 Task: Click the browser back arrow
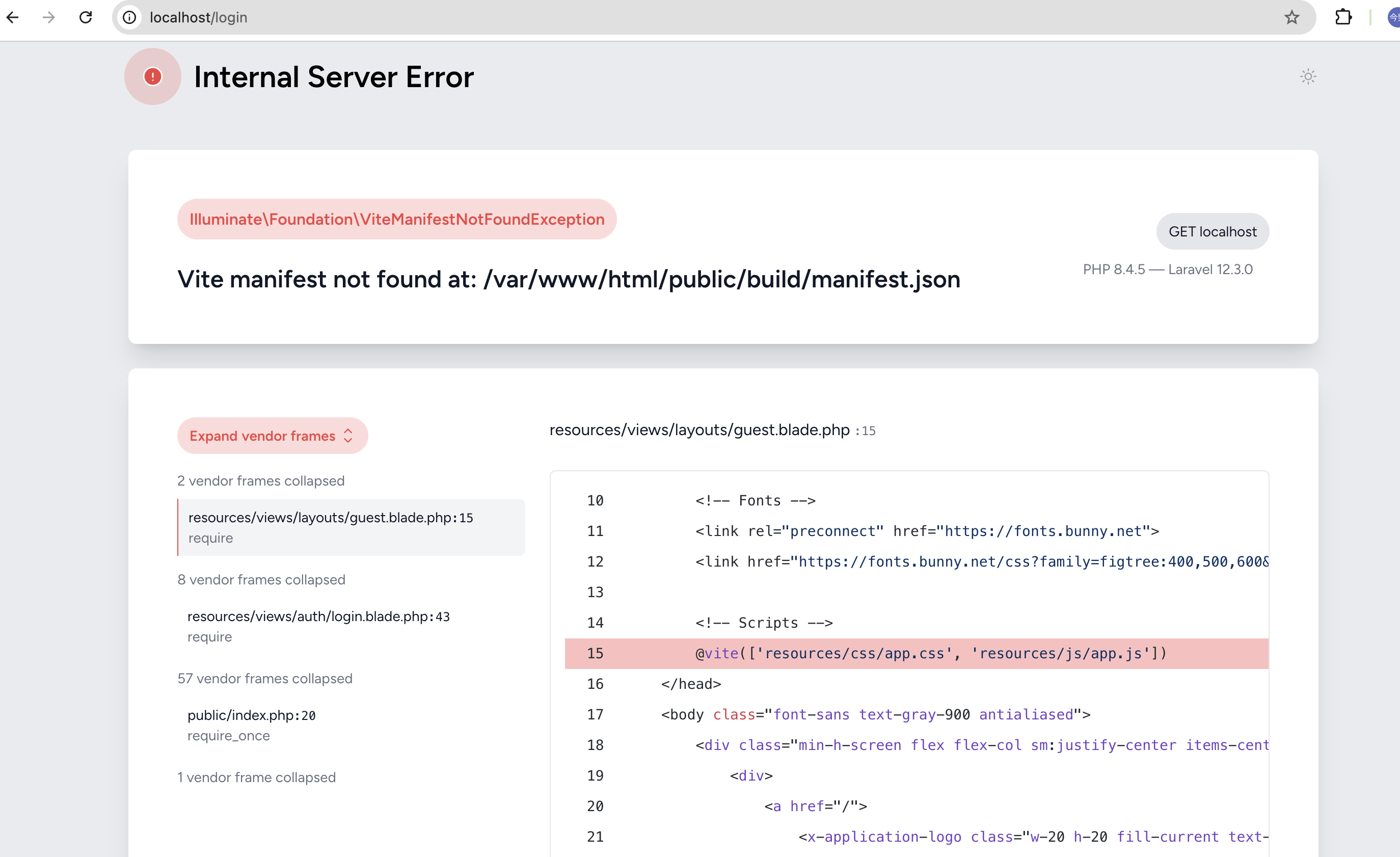pyautogui.click(x=13, y=17)
